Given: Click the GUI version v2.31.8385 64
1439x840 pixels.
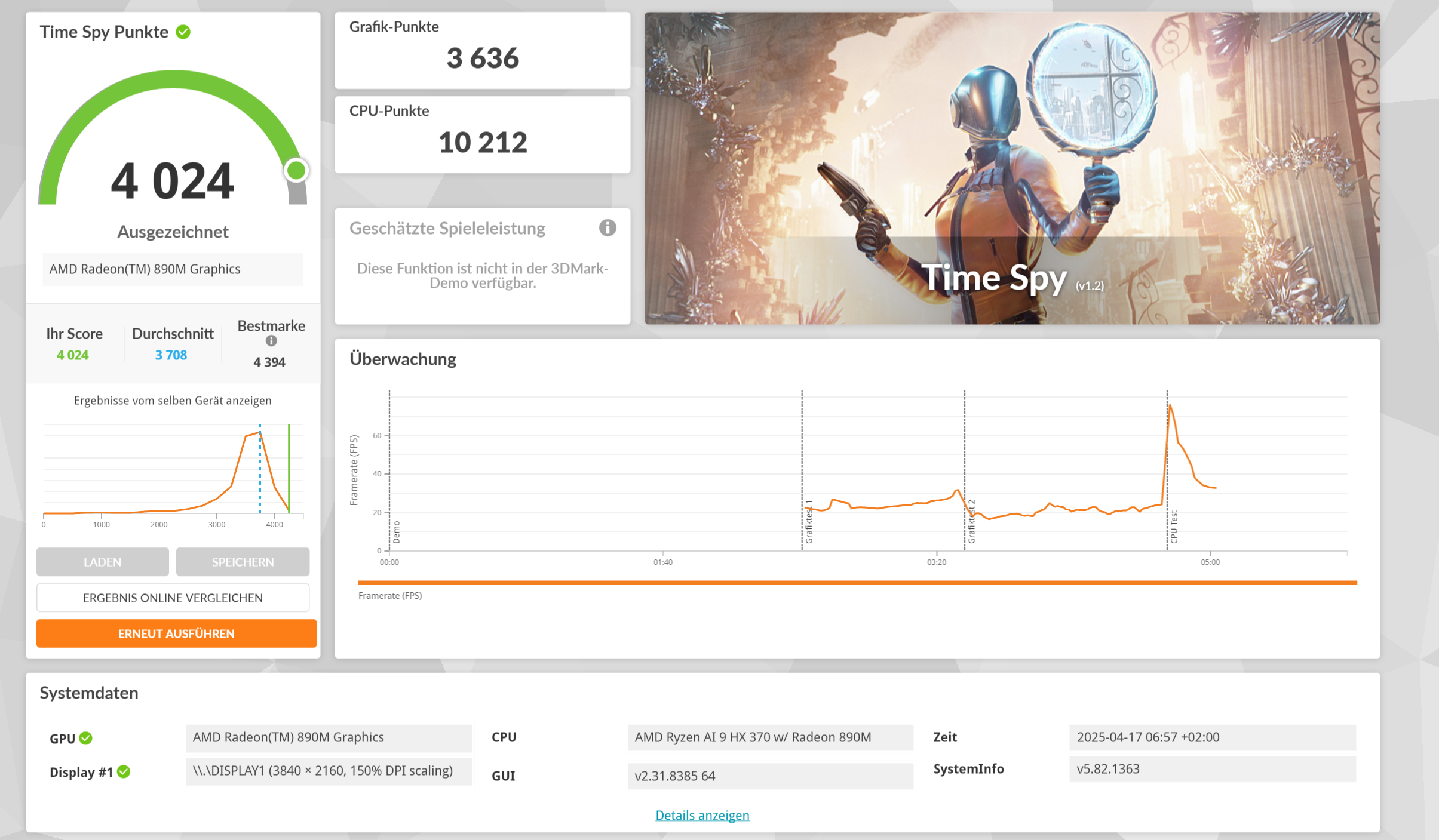Looking at the screenshot, I should tap(770, 776).
